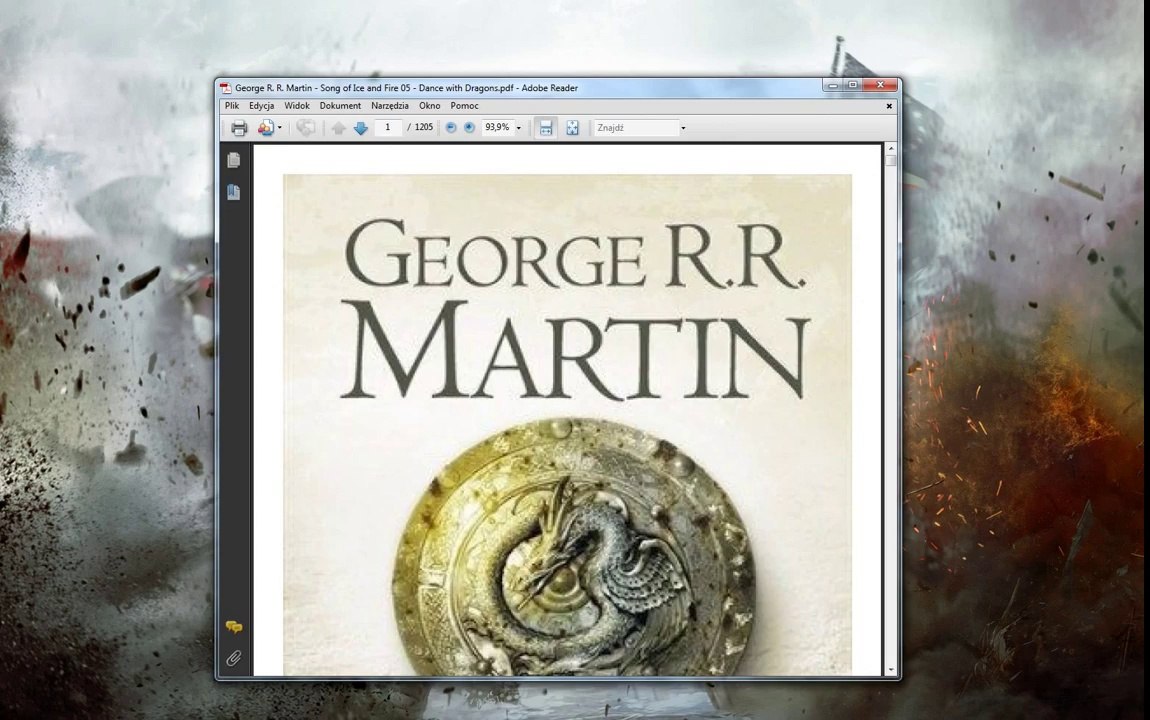
Task: Click the GEORGE R.R. text on cover
Action: click(x=575, y=253)
